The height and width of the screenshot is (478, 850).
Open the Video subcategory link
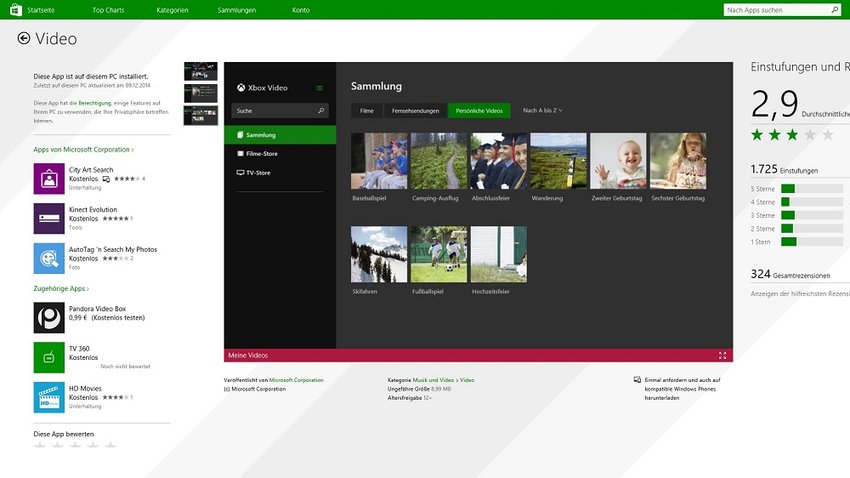pos(467,380)
